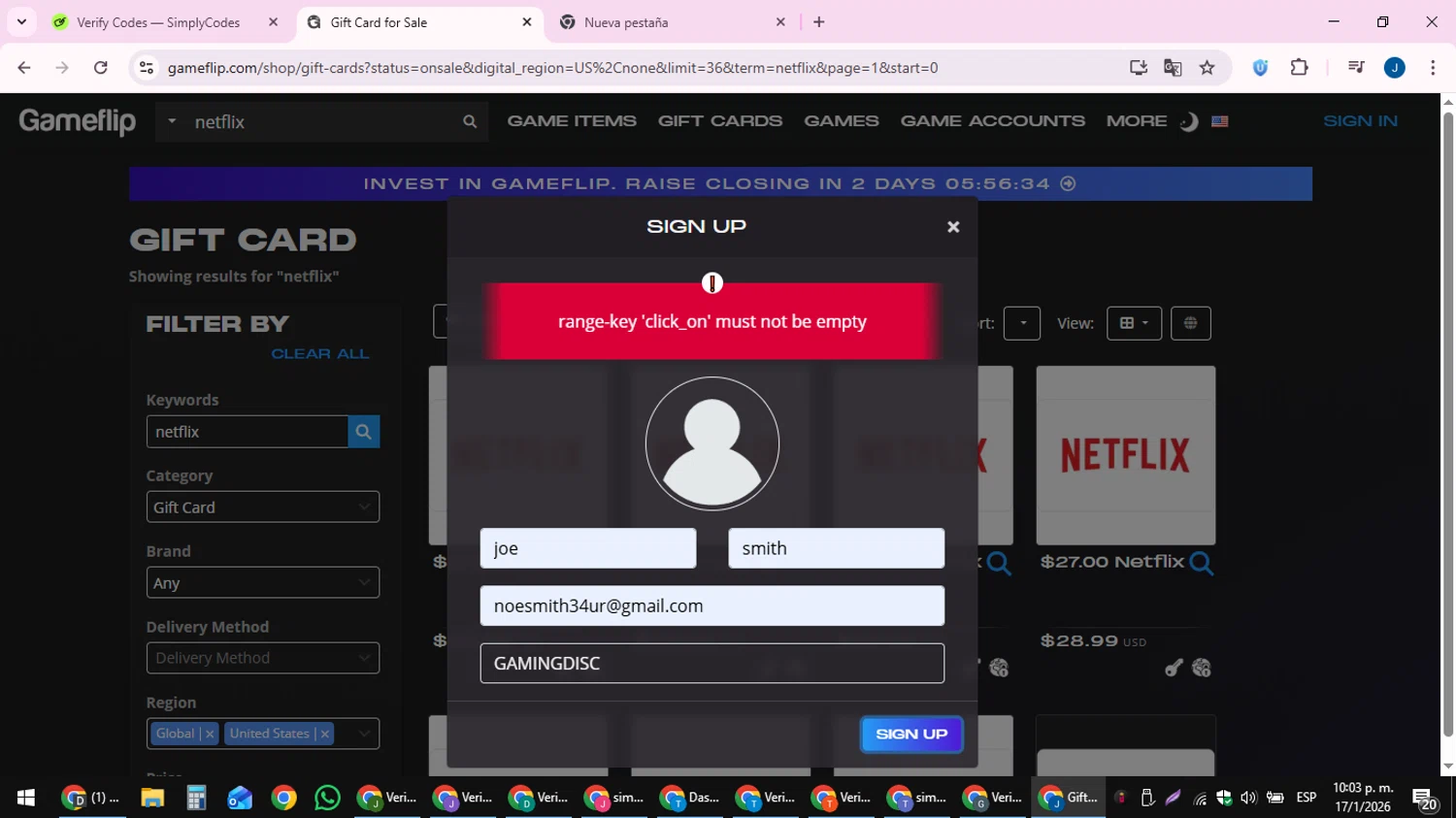The image size is (1456, 818).
Task: Toggle dark mode moon icon
Action: tap(1189, 122)
